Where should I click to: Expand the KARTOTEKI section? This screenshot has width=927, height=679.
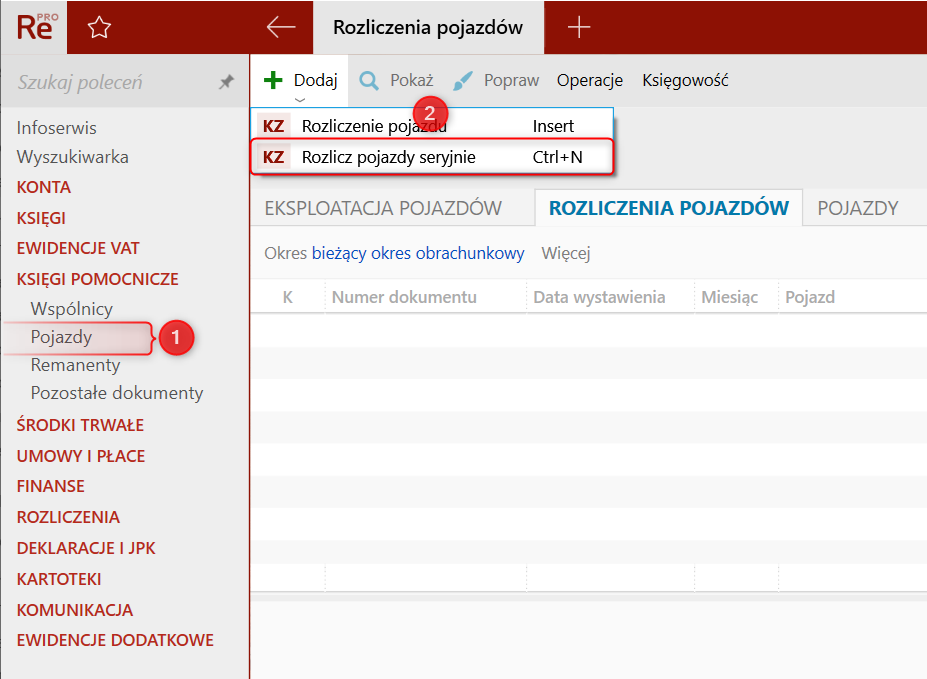click(x=59, y=579)
